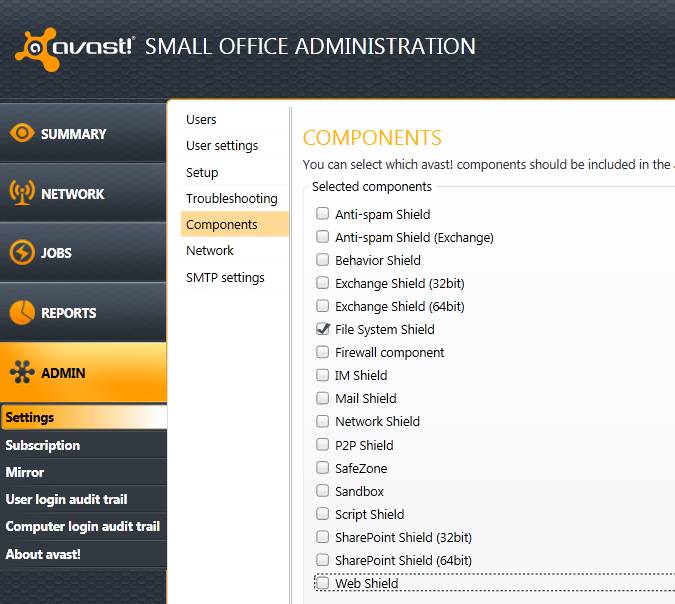Open the JOBS section
675x604 pixels.
tap(83, 253)
